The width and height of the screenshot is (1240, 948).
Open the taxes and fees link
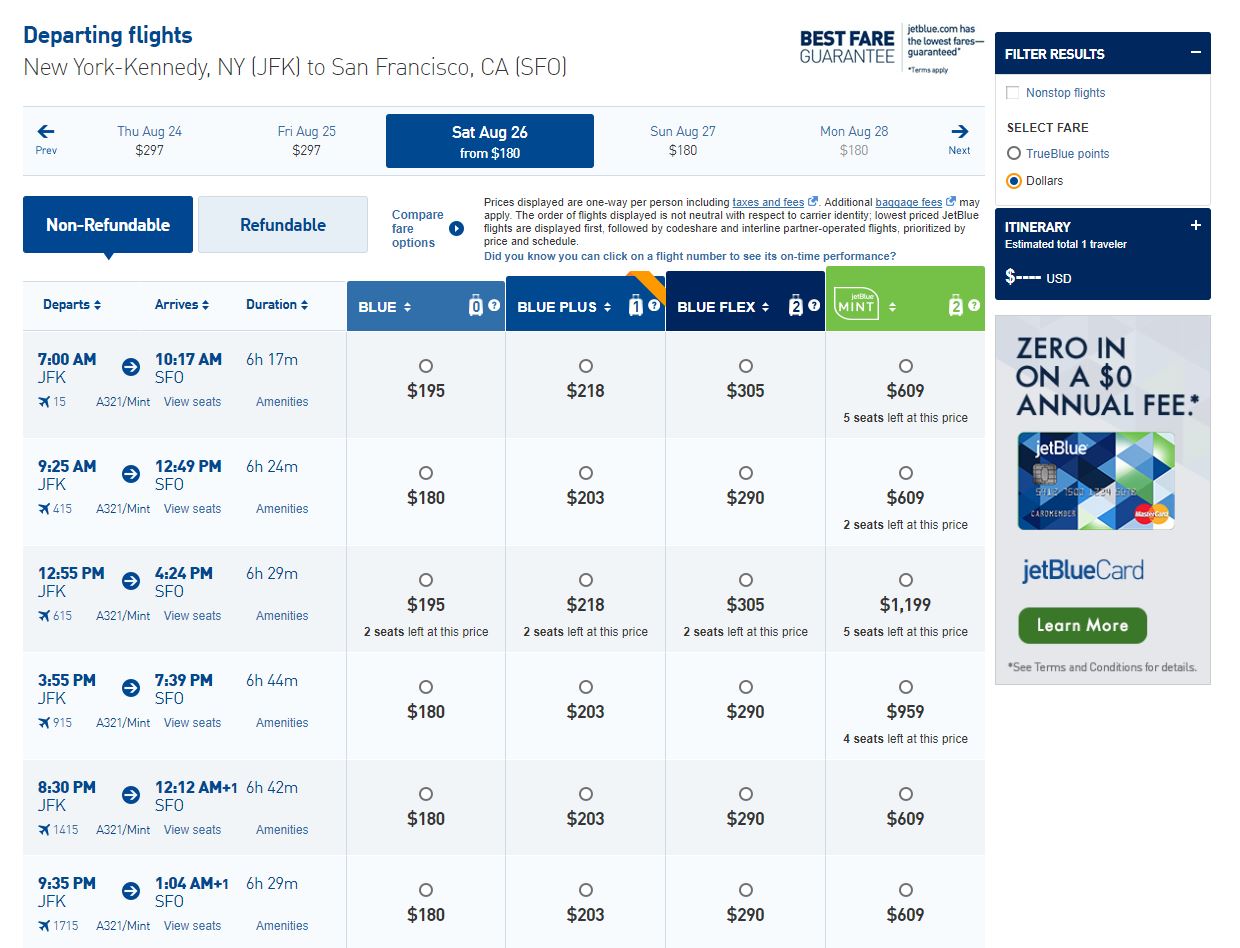point(768,202)
